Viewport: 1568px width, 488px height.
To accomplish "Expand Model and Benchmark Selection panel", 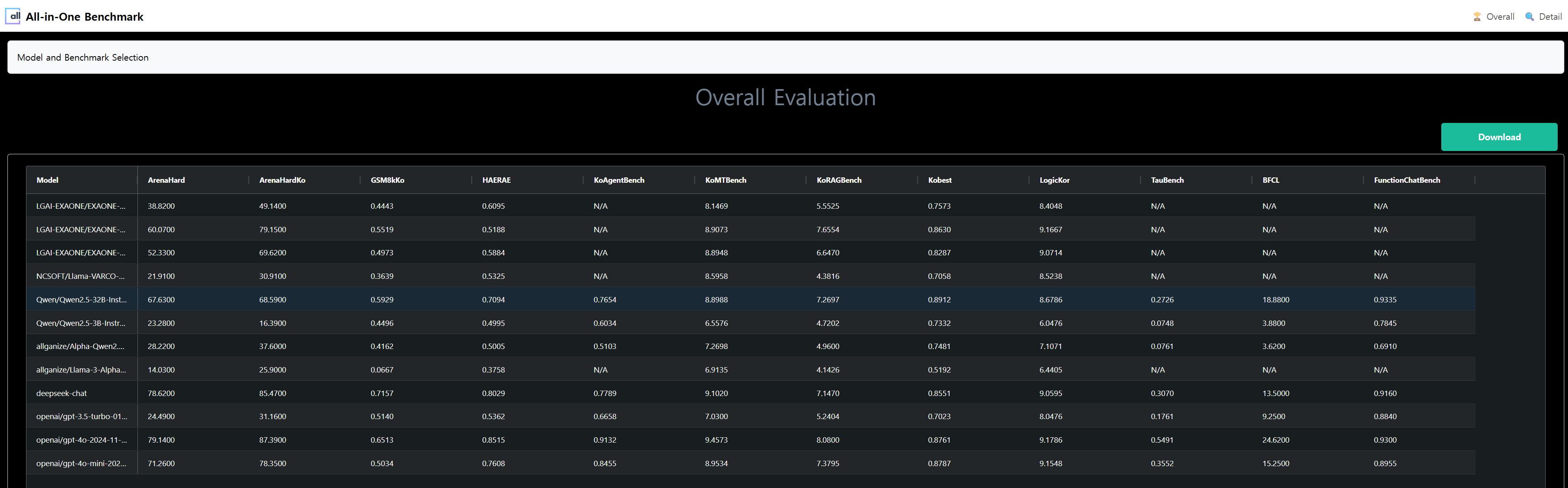I will point(83,57).
